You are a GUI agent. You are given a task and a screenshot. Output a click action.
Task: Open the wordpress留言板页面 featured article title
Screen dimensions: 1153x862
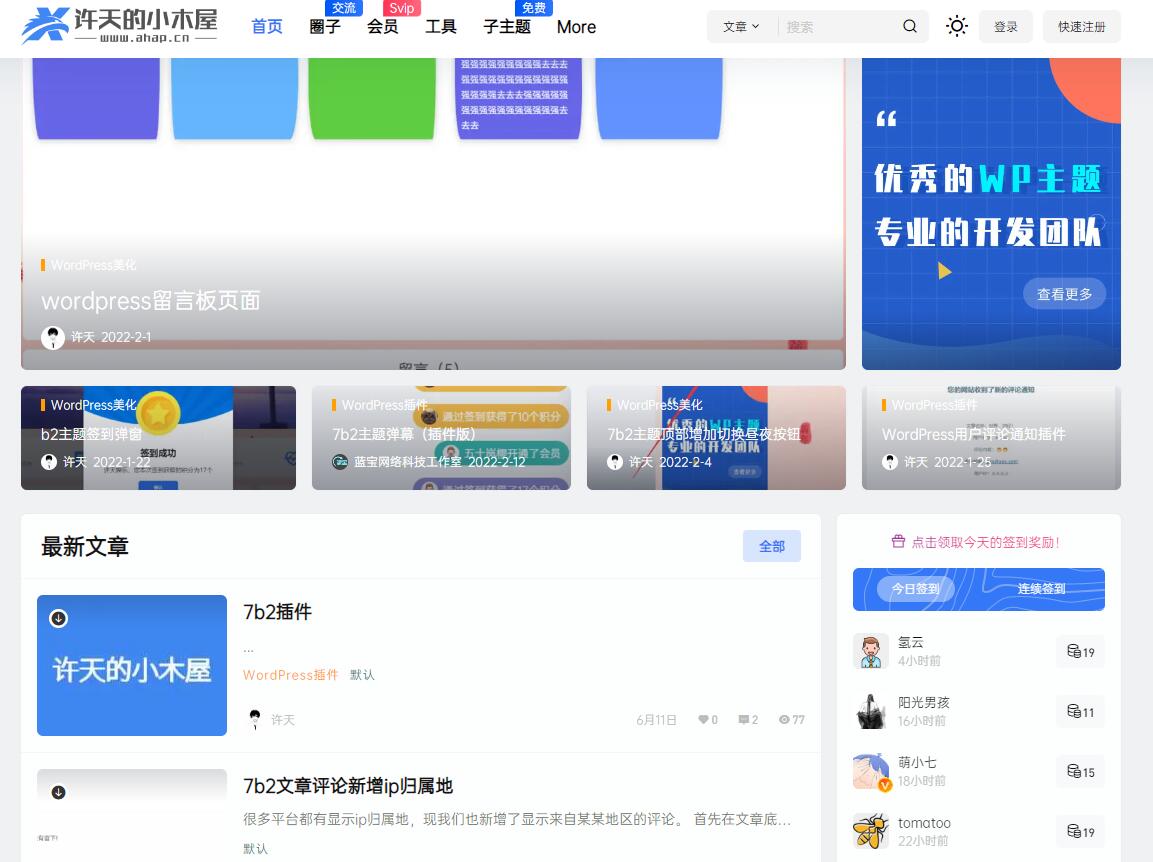point(151,301)
